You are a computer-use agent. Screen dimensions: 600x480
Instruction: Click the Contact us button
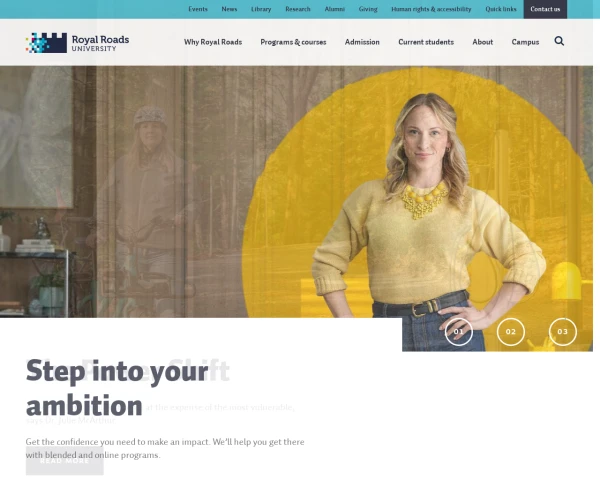pos(545,9)
